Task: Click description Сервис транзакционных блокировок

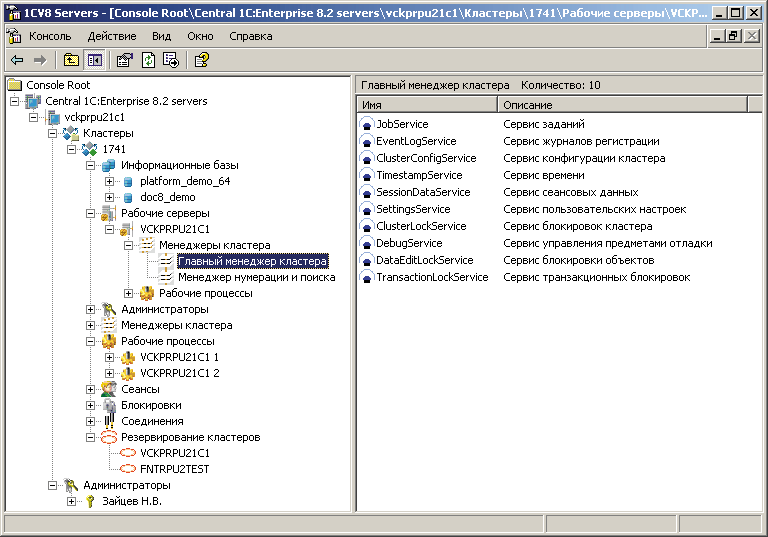Action: click(597, 277)
